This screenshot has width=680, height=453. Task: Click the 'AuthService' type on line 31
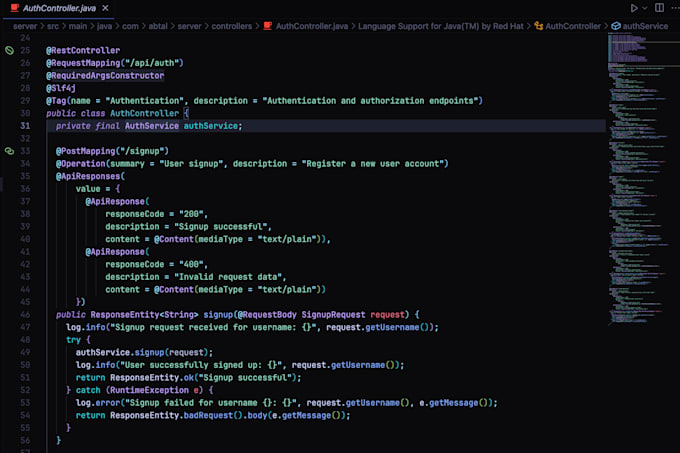click(152, 126)
